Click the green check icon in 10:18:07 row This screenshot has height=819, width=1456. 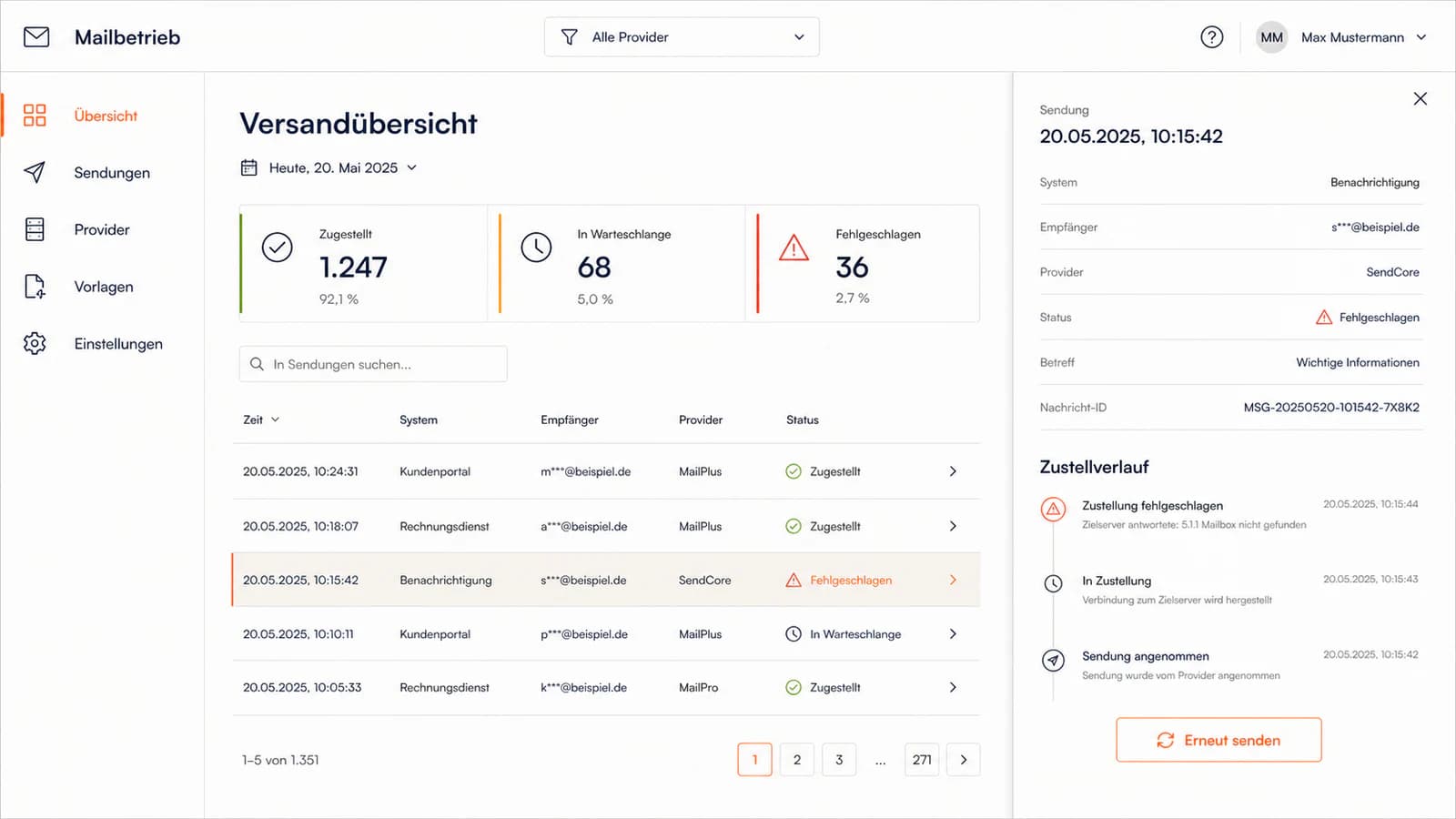(x=794, y=526)
